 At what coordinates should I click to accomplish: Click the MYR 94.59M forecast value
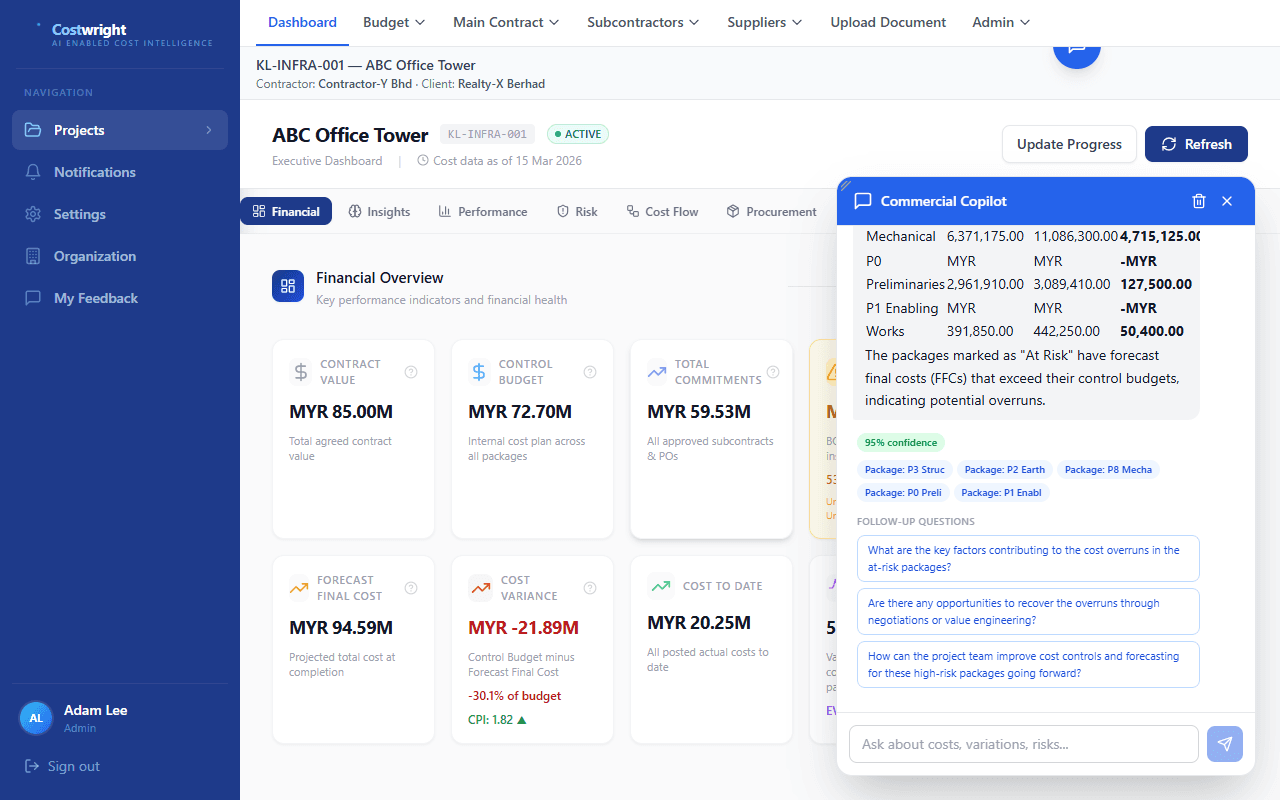341,628
